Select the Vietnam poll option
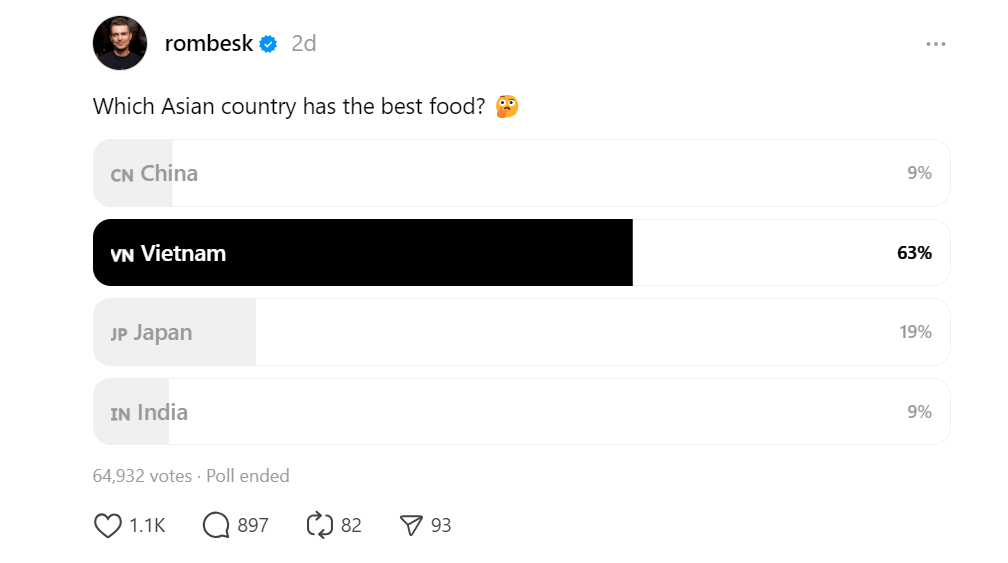This screenshot has height=563, width=1008. (521, 253)
